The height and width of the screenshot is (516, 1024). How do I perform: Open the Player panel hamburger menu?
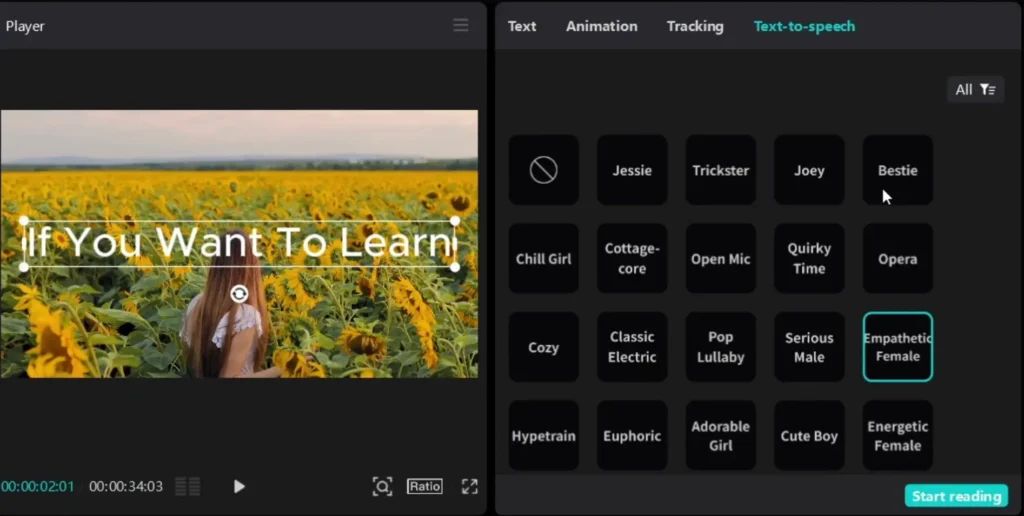click(460, 25)
